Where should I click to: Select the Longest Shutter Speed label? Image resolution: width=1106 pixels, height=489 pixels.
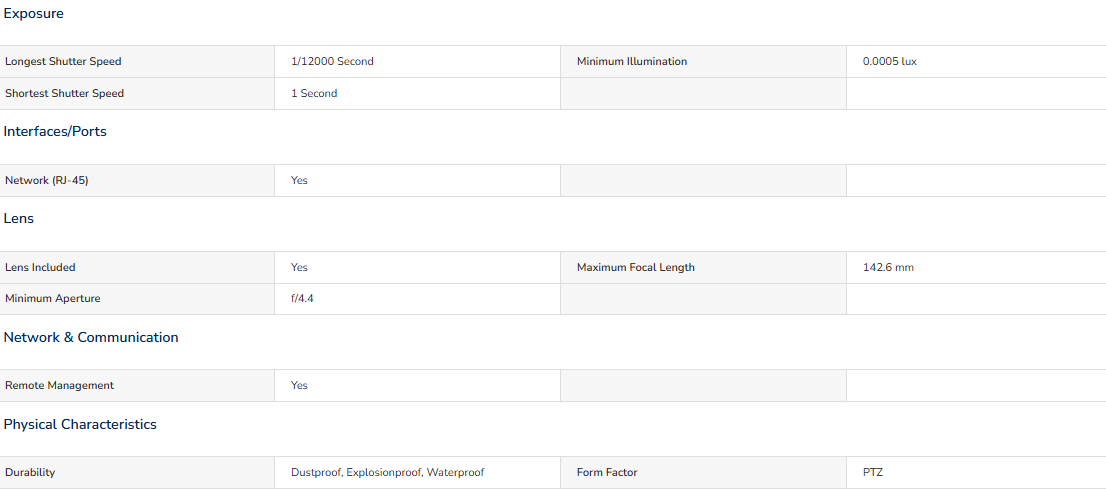[x=63, y=61]
